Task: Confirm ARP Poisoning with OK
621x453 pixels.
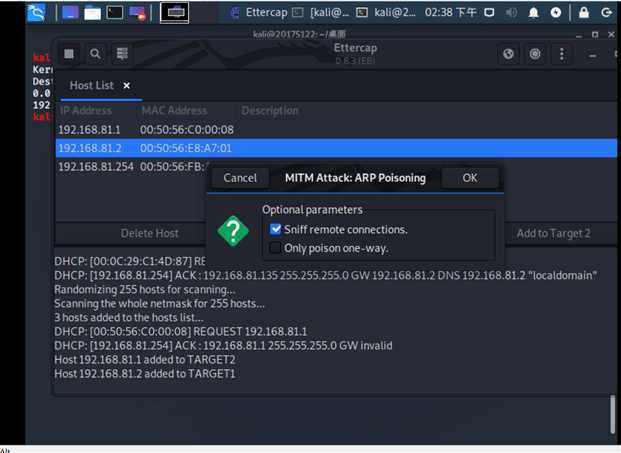Action: 470,178
